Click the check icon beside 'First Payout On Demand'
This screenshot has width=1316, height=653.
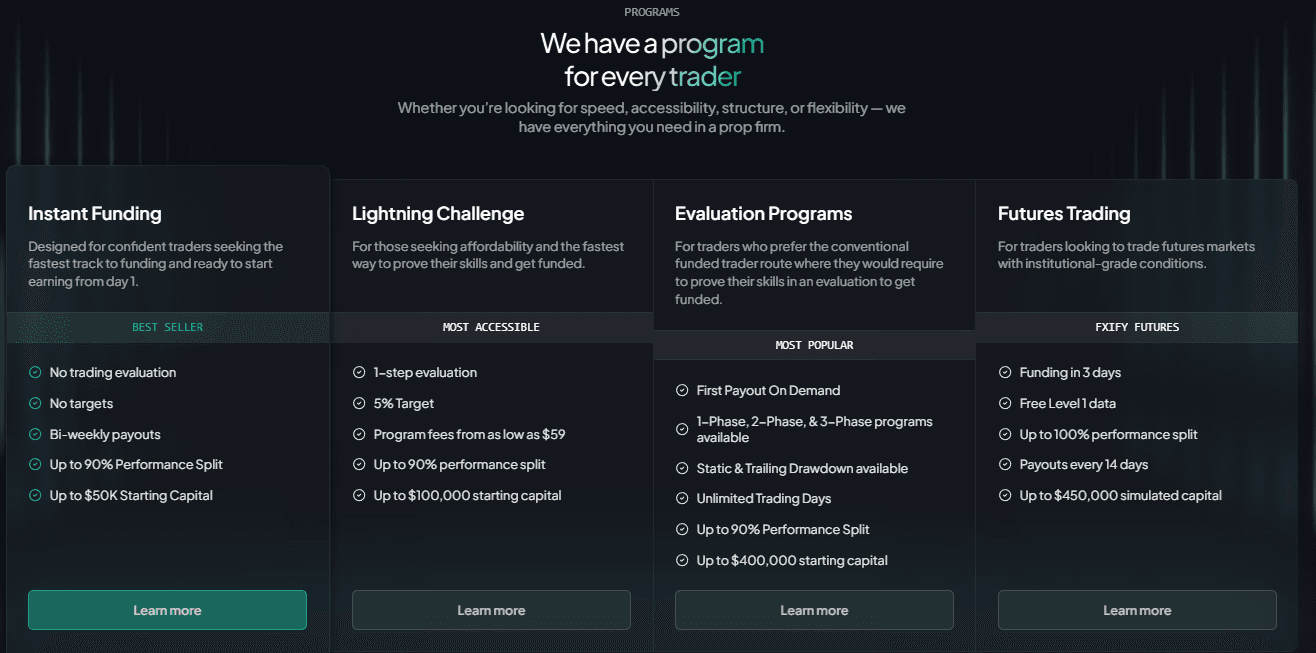(681, 390)
